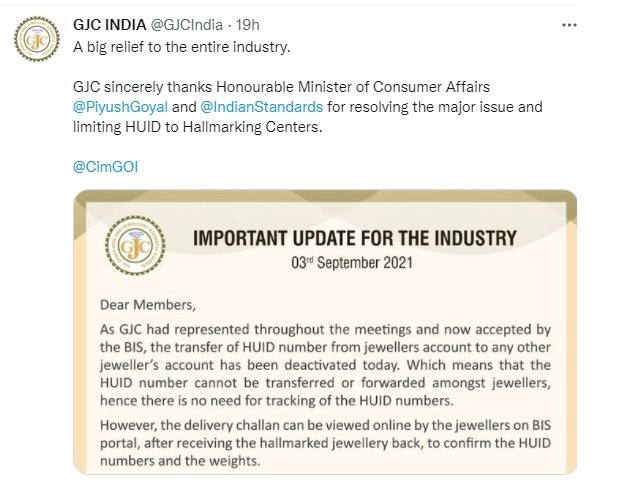Open the tweet's three-dot more options menu
This screenshot has width=644, height=483.
click(x=569, y=25)
